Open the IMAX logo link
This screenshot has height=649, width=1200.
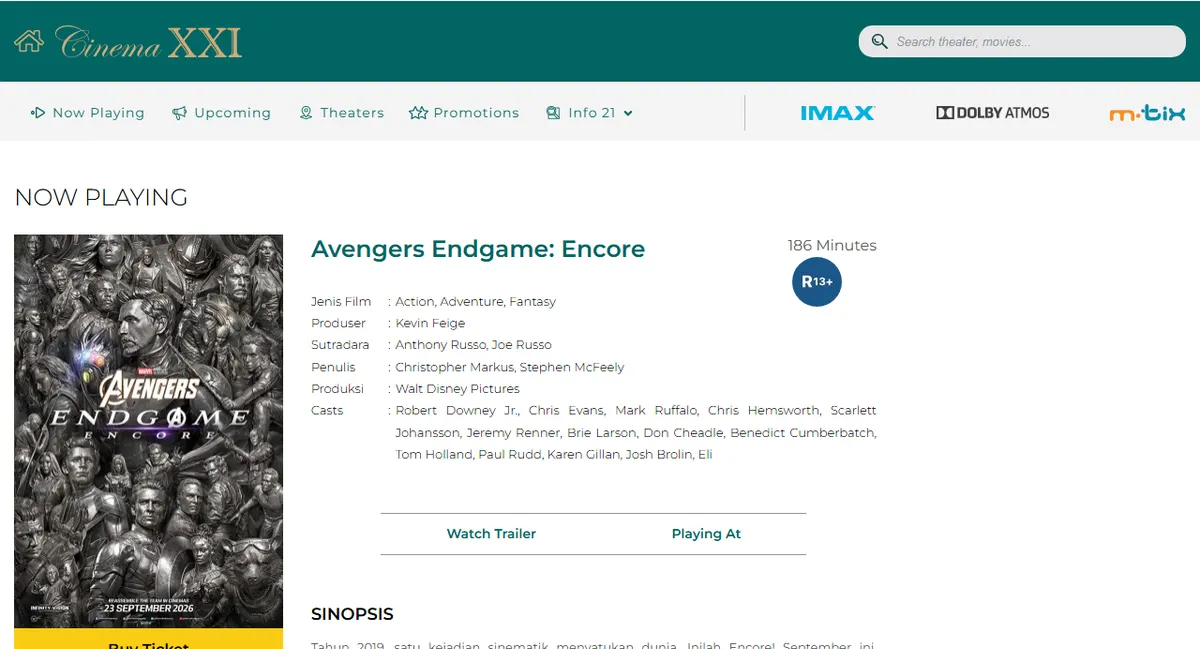pos(838,113)
